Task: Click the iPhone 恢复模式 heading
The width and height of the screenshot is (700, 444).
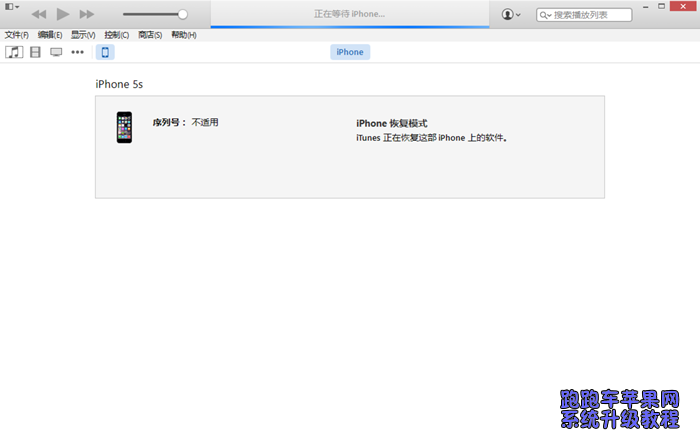Action: point(392,124)
